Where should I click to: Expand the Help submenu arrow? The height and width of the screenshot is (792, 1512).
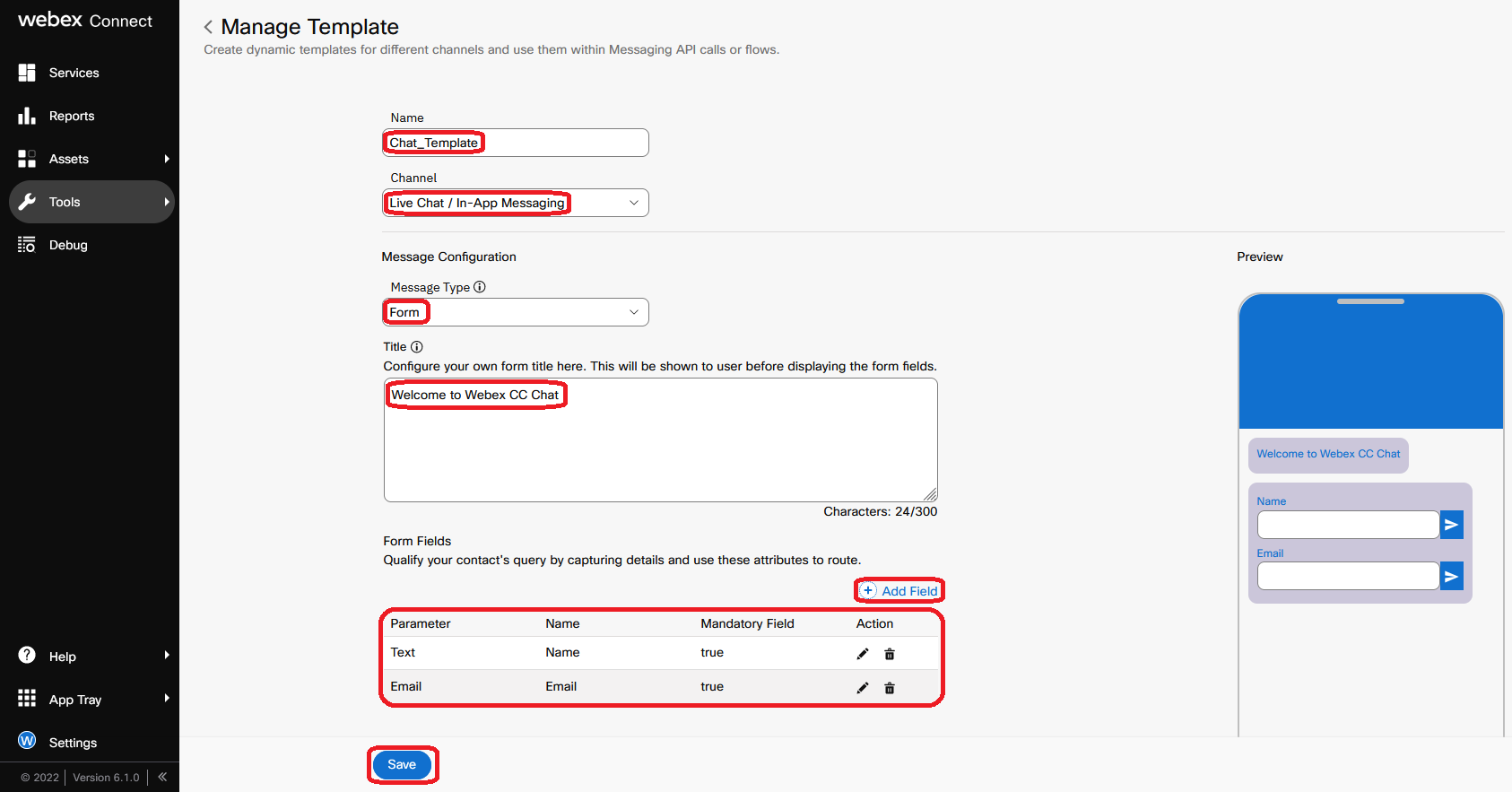167,655
